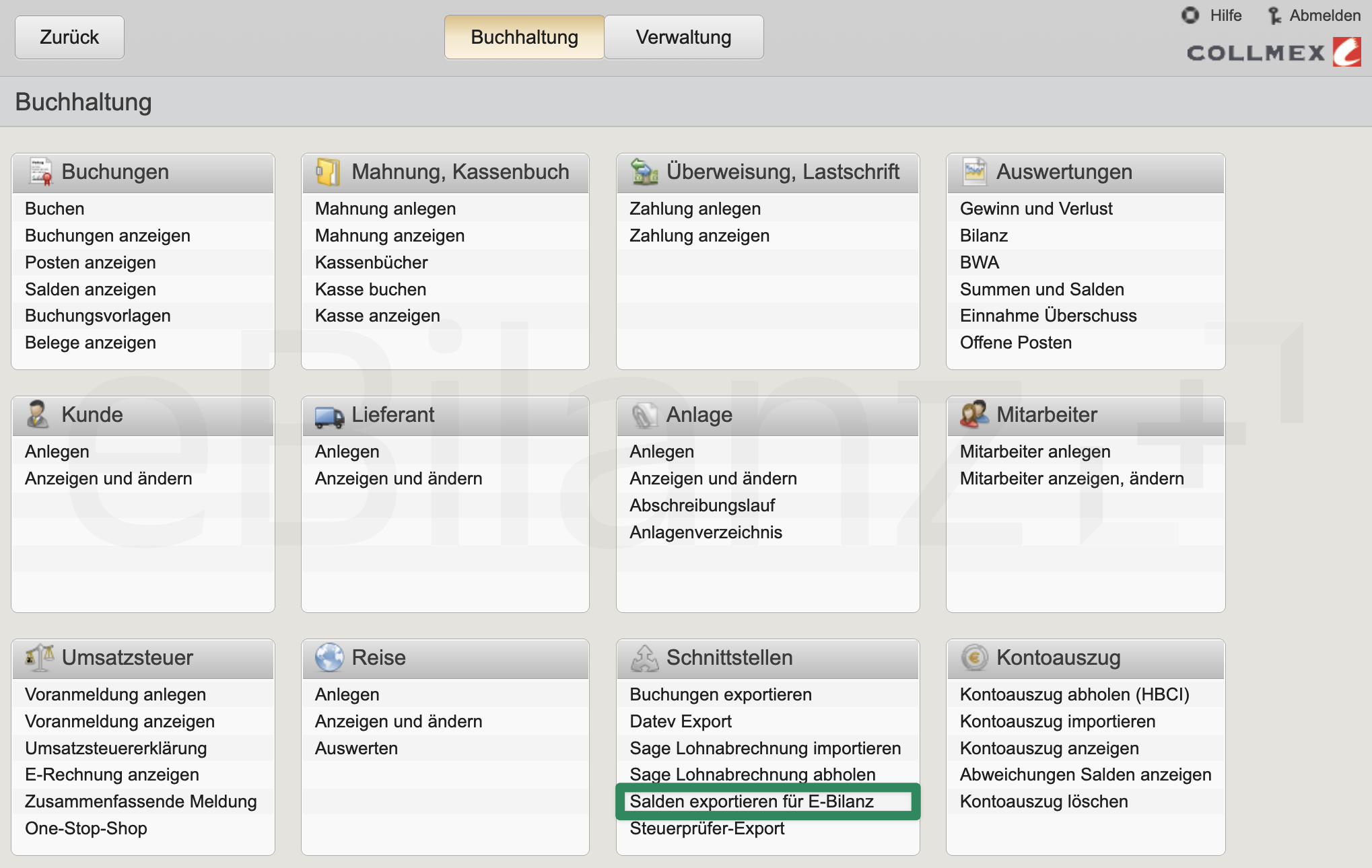
Task: Open Summen und Salden
Action: coord(1041,289)
